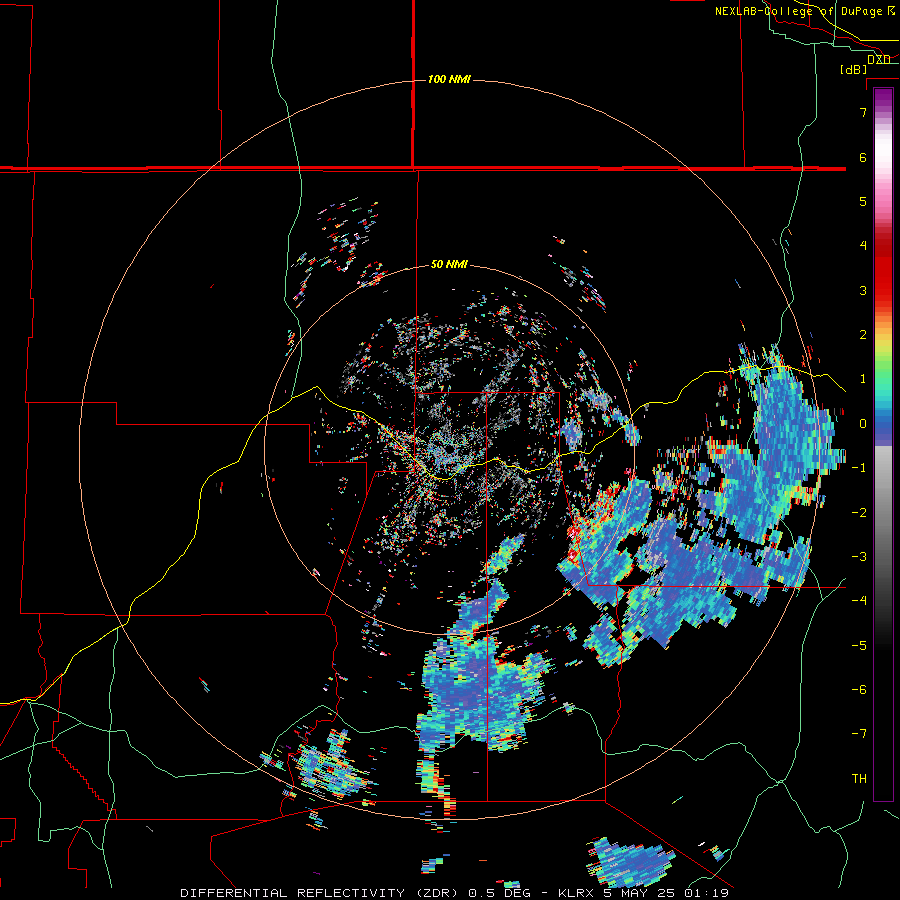Click the 50 NMI range ring label

(449, 265)
